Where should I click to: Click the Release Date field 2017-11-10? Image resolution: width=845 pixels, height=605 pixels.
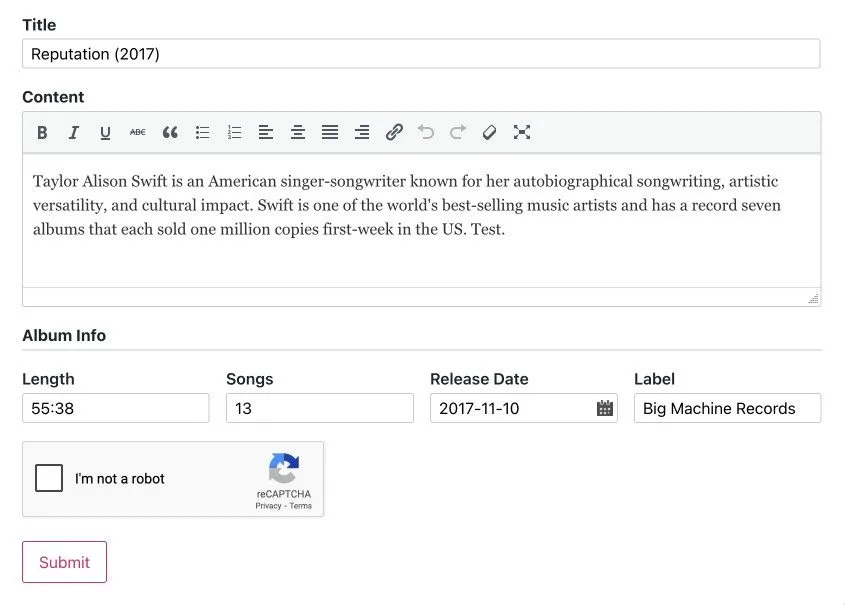524,408
